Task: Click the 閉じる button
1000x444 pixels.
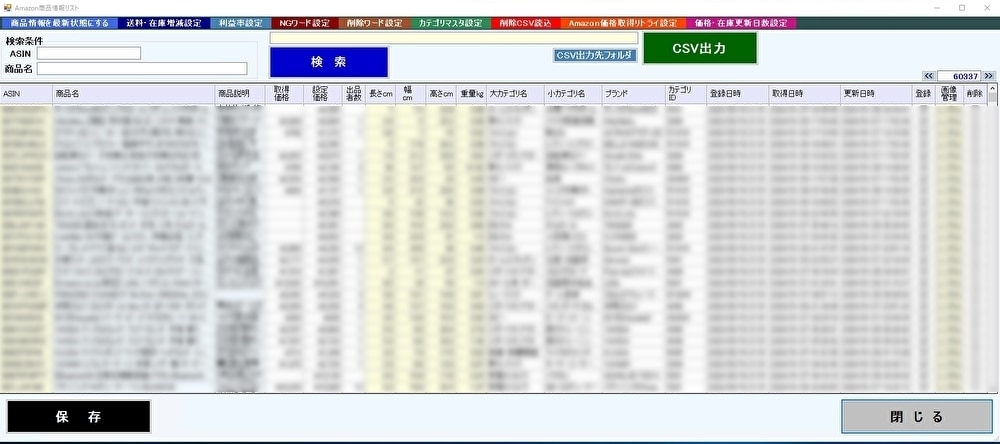Action: (916, 417)
